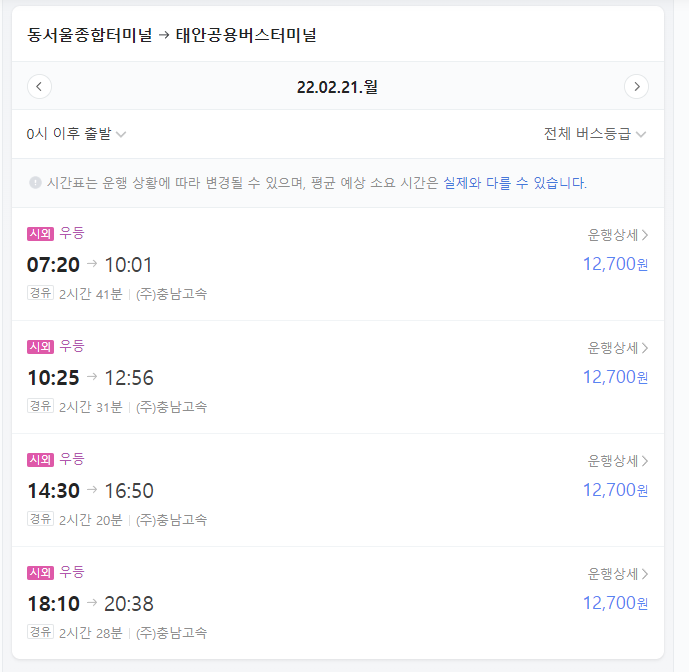
Task: Open the 0시 이후 출발 departure time dropdown
Action: 76,134
